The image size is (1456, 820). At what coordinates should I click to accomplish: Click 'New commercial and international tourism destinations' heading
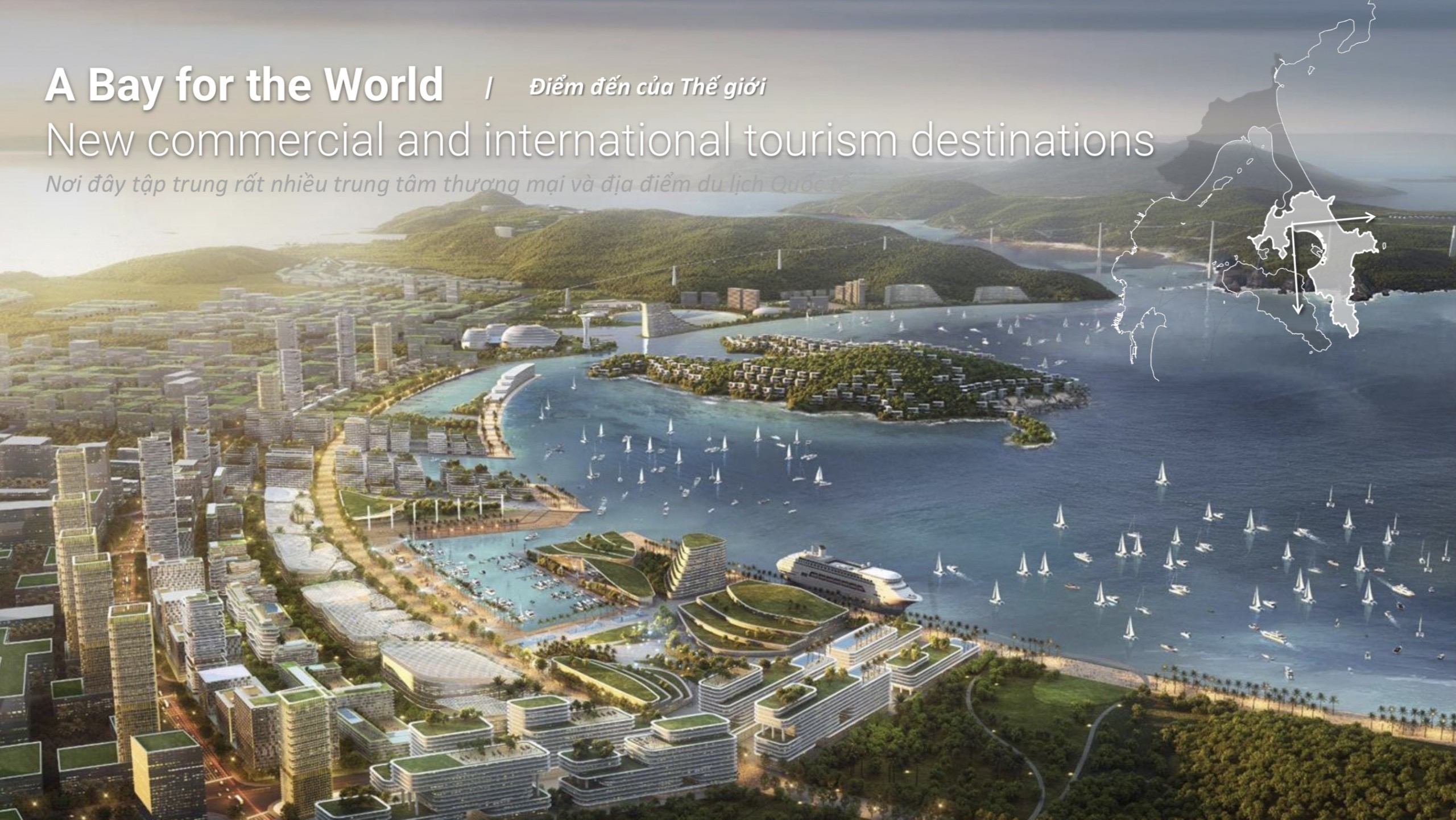pyautogui.click(x=599, y=140)
